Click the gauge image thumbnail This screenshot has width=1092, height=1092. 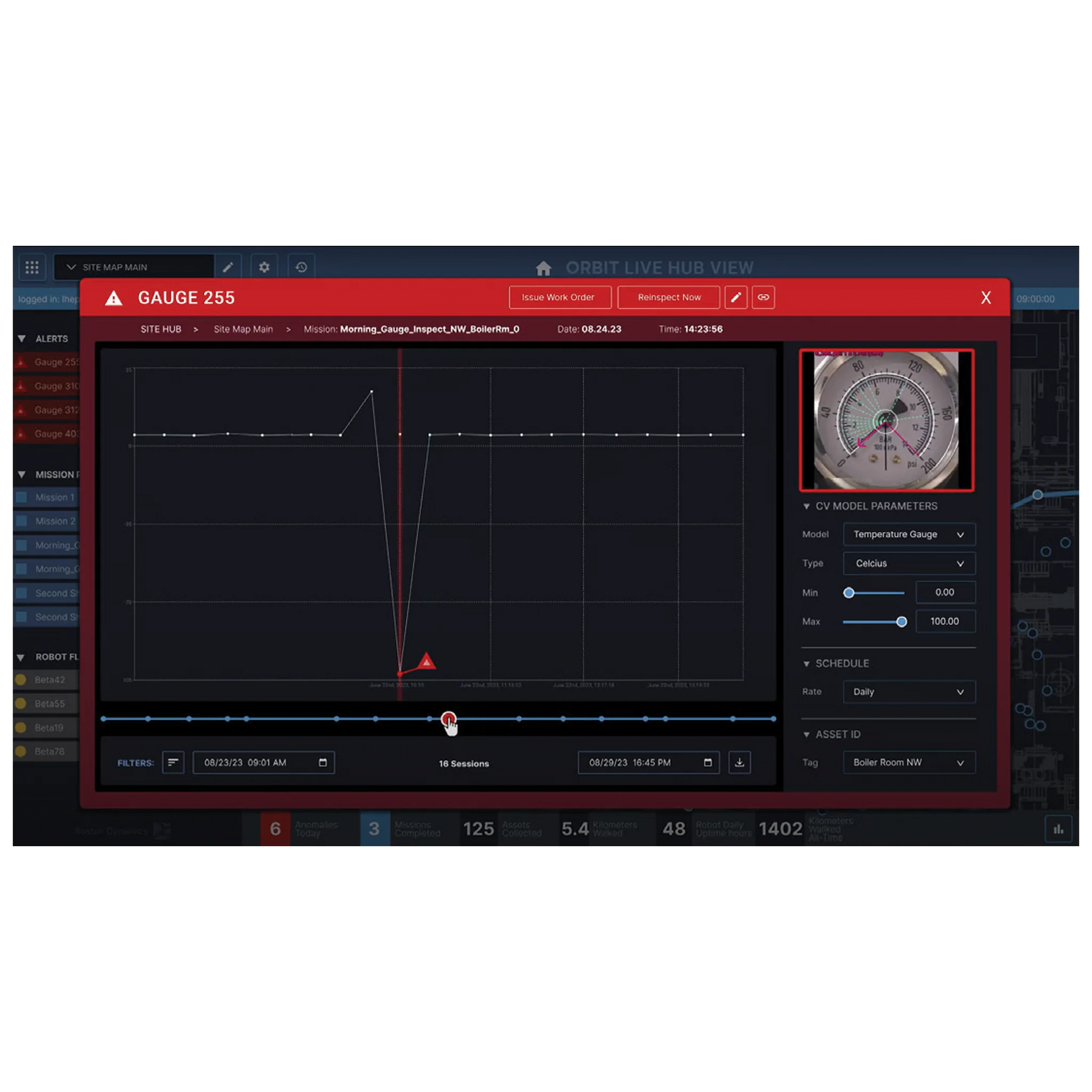(885, 420)
